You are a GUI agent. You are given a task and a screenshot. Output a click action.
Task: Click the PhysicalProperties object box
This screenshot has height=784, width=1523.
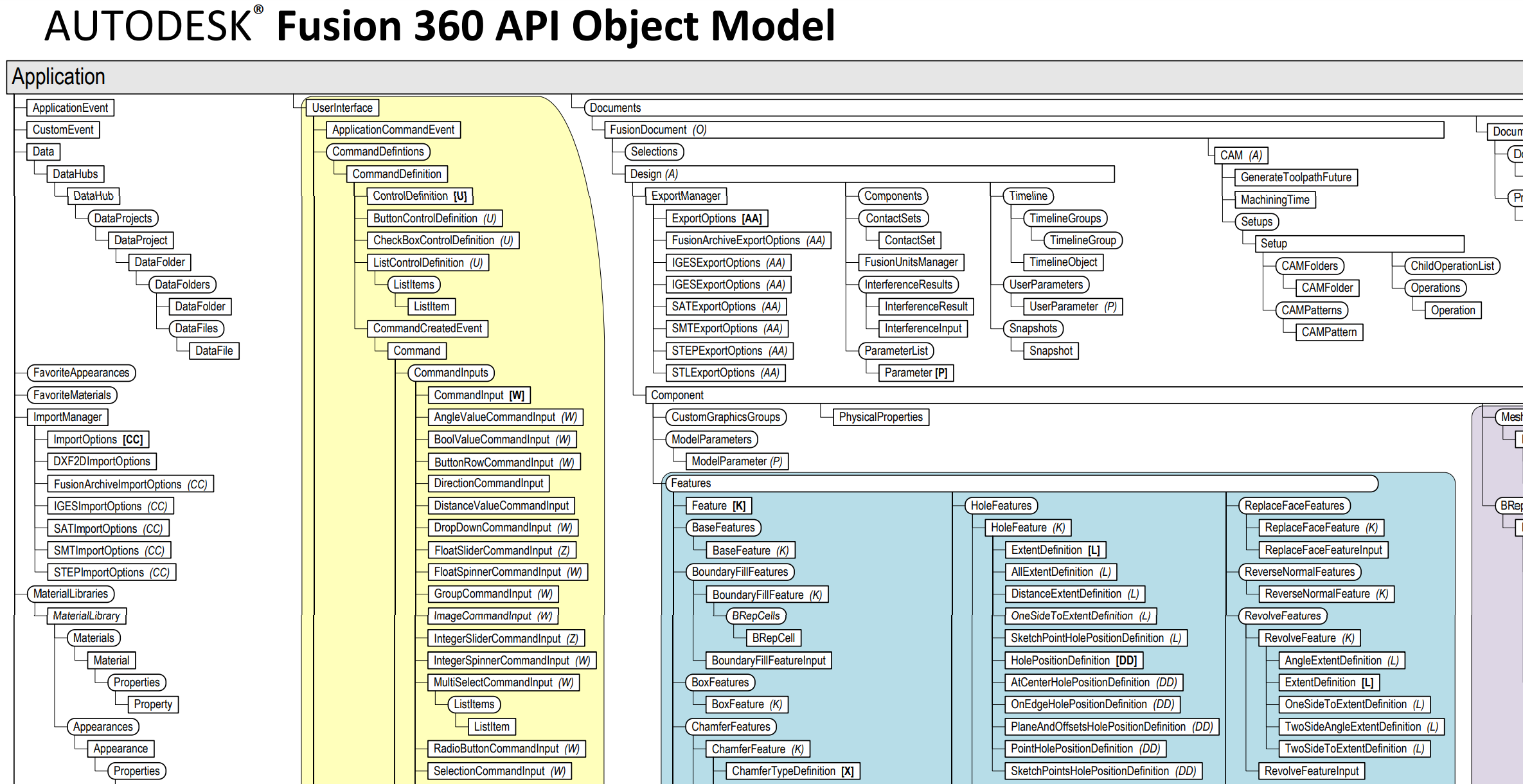point(880,417)
